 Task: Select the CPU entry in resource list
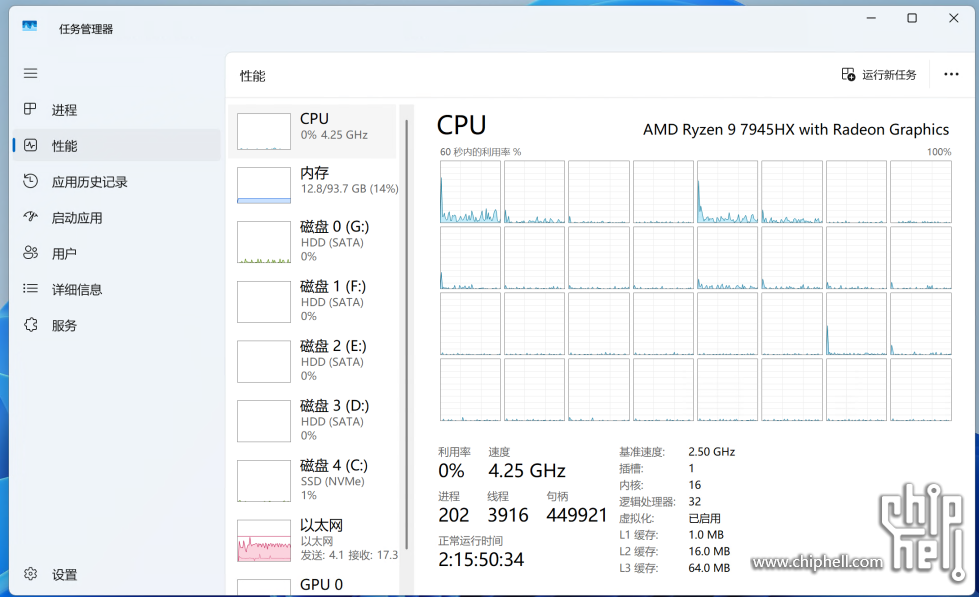[x=313, y=131]
